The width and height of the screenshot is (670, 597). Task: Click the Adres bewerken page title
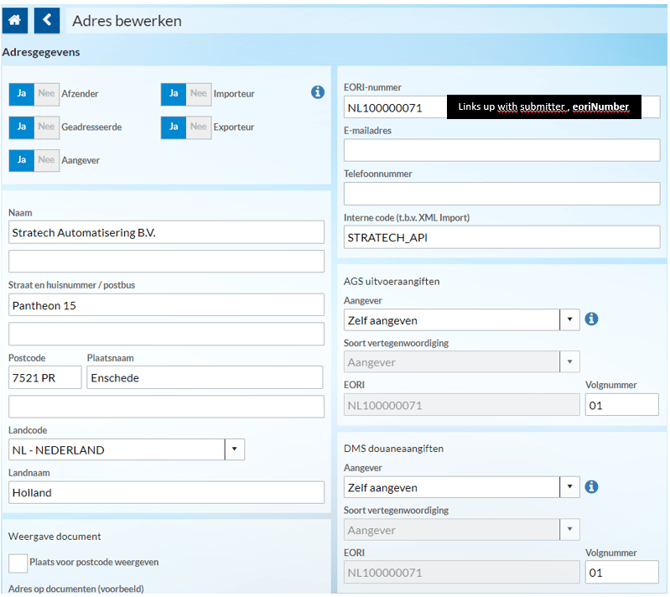click(x=127, y=21)
